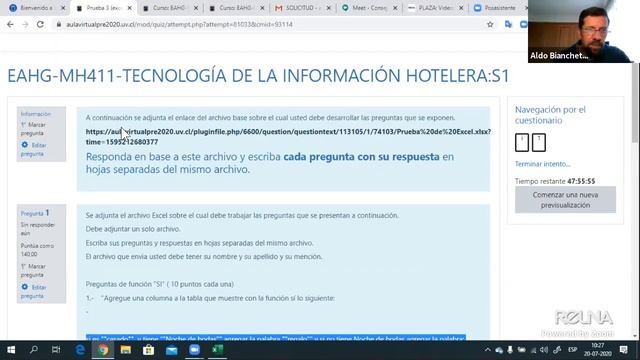Viewport: 640px width, 360px height.
Task: Open the first Curso EAHG tab
Action: pyautogui.click(x=169, y=8)
